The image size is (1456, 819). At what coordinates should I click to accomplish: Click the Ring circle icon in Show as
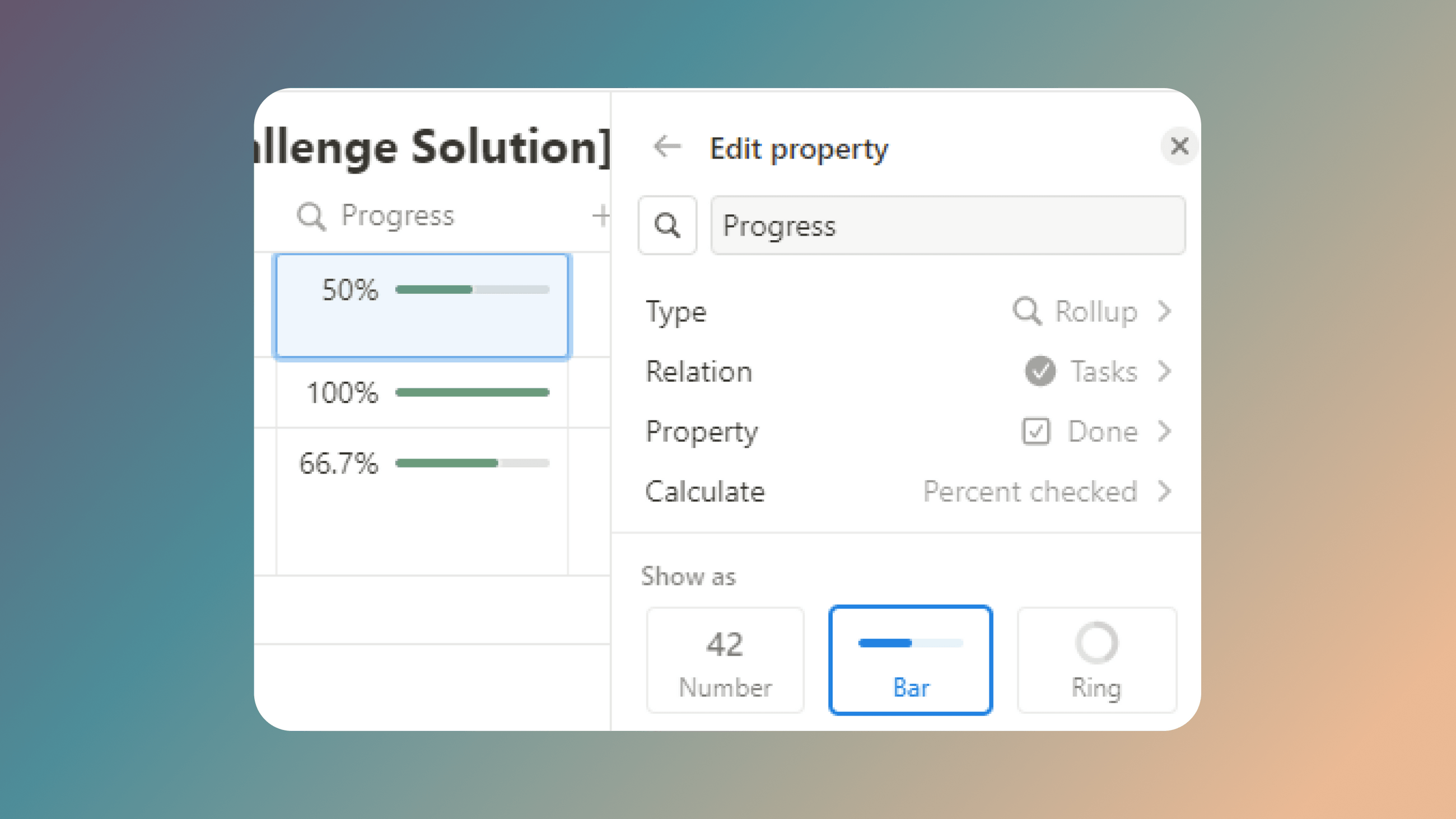point(1096,643)
